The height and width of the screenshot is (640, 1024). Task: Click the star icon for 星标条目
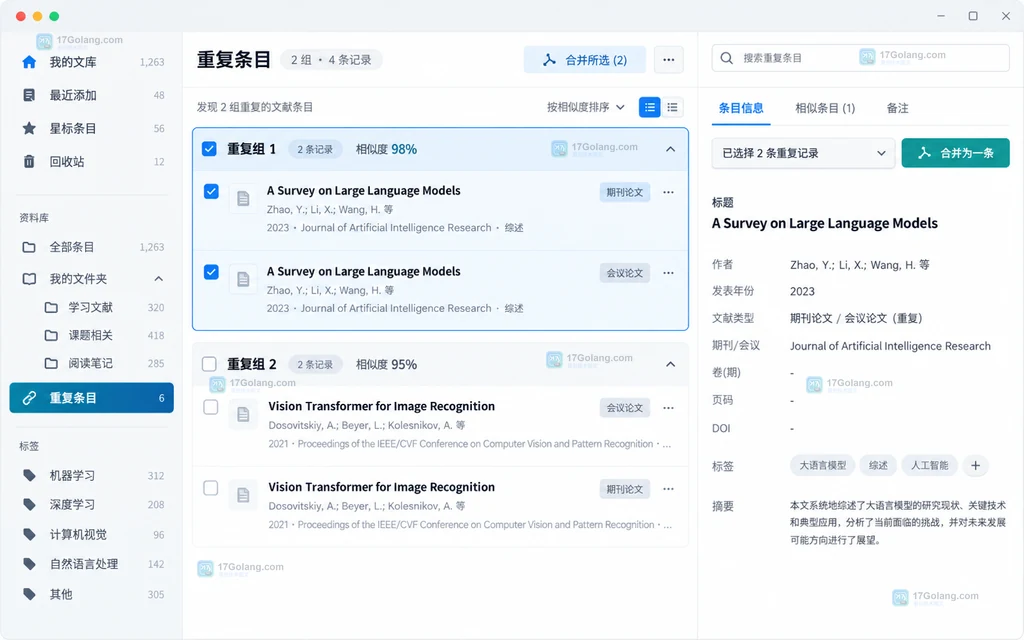click(x=29, y=128)
